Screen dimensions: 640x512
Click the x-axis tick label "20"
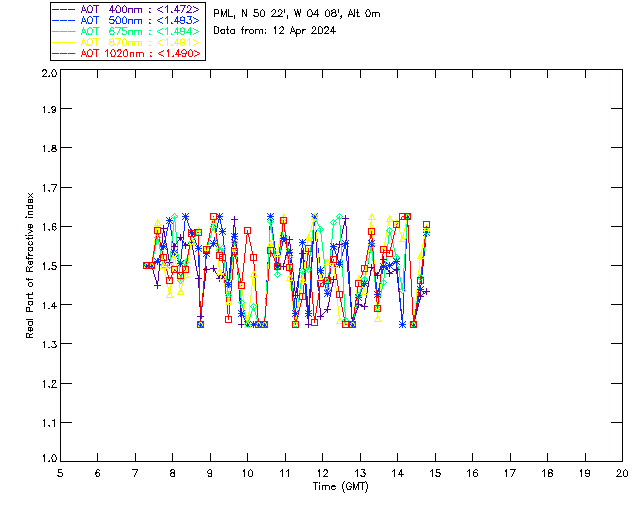coord(622,473)
